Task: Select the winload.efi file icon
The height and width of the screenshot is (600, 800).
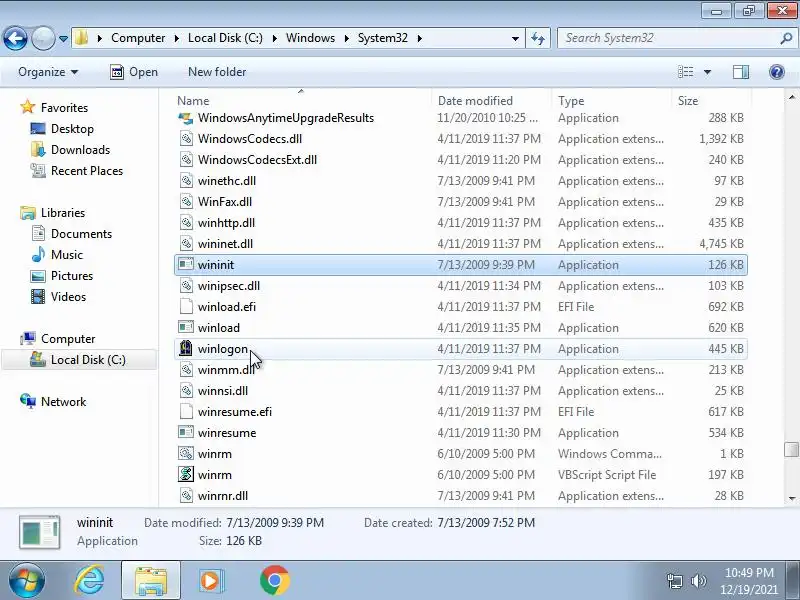Action: pos(186,307)
